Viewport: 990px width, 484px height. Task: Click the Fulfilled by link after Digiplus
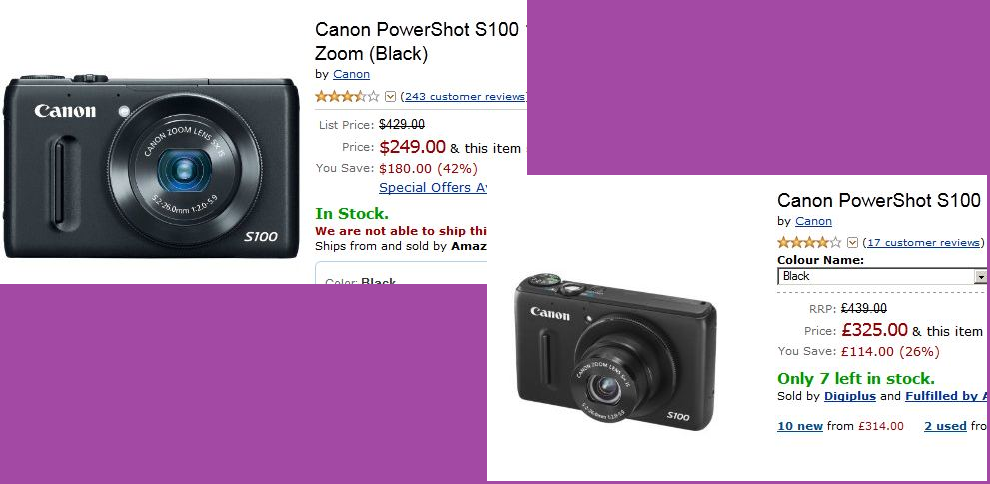[946, 396]
